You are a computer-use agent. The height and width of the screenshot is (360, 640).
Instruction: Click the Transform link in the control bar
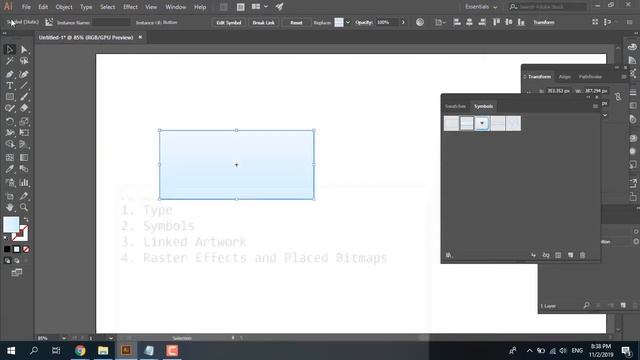point(544,22)
